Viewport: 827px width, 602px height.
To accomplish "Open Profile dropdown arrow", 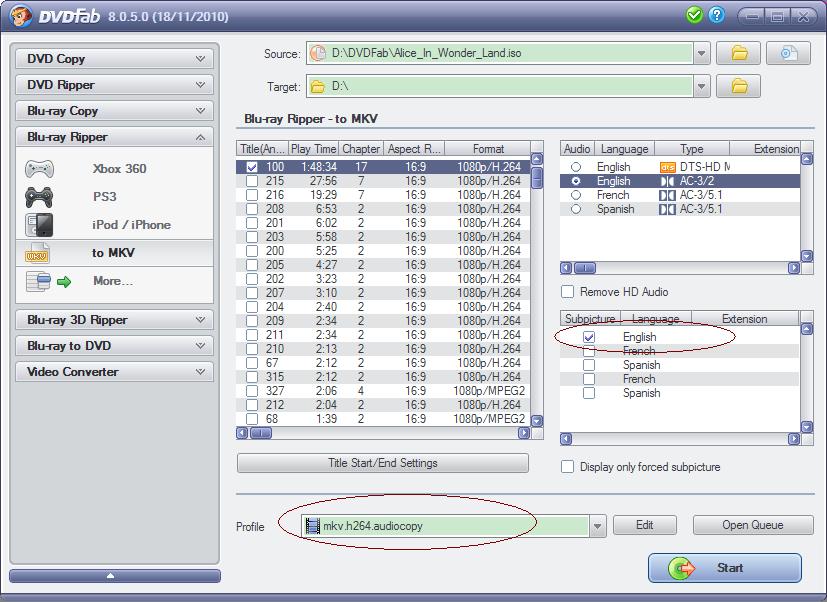I will 598,526.
